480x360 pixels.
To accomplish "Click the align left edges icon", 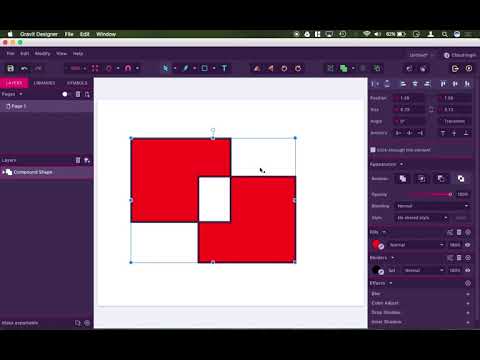I will point(403,84).
